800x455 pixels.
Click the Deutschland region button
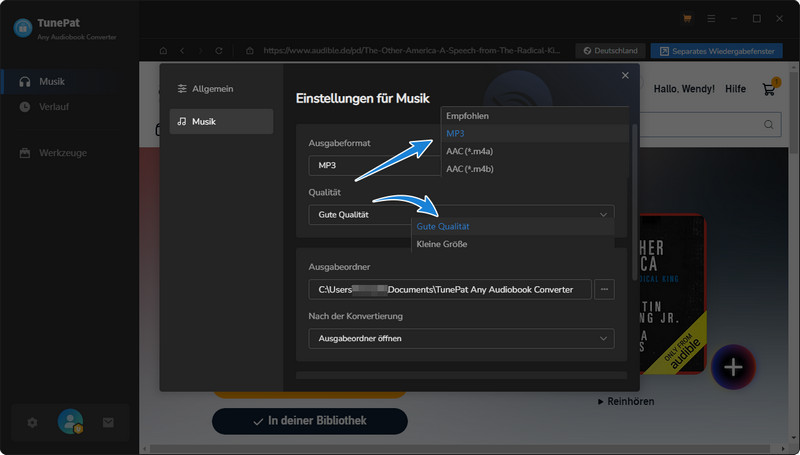click(x=610, y=50)
